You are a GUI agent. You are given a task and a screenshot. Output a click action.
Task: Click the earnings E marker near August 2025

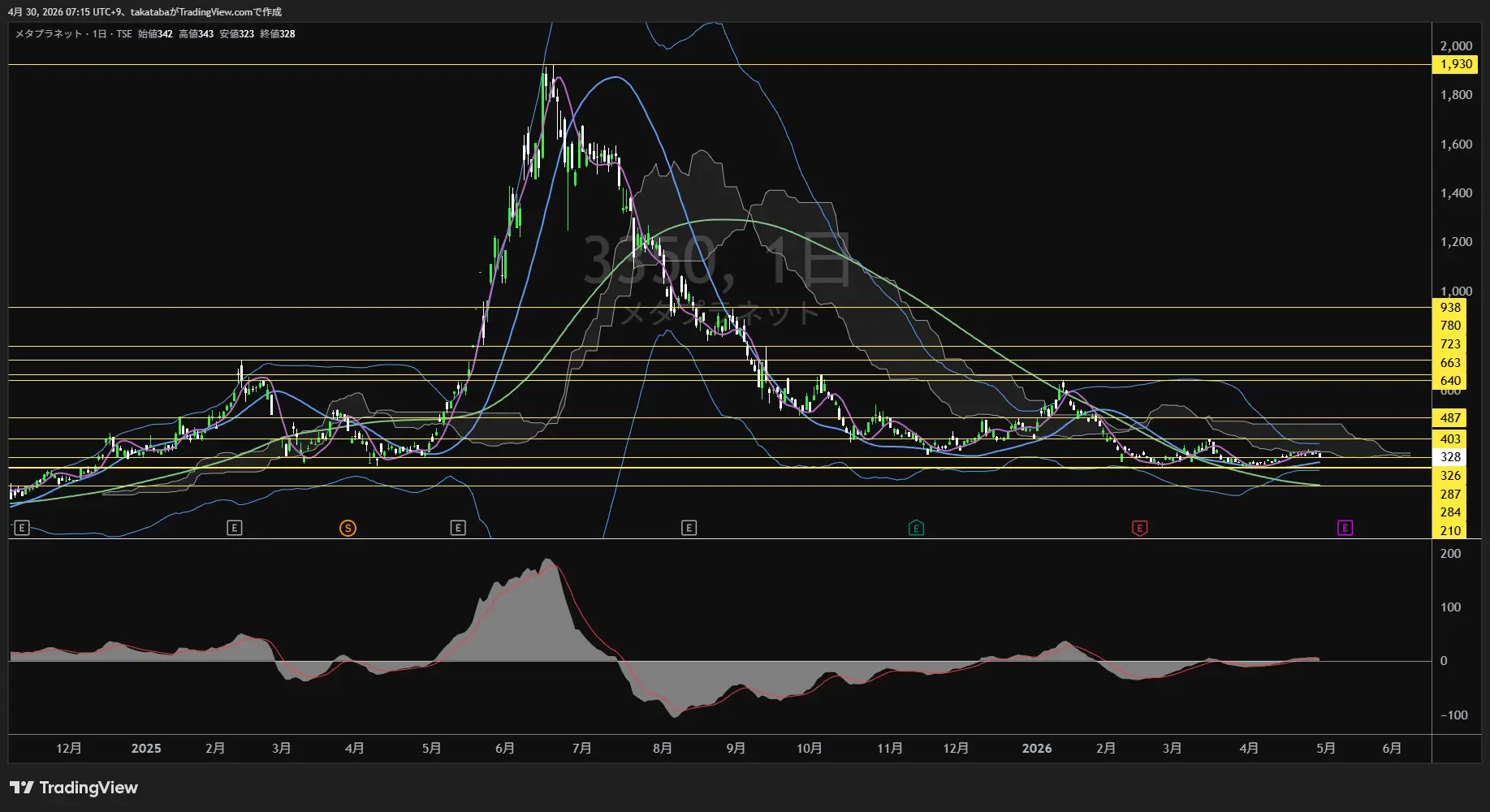[689, 529]
